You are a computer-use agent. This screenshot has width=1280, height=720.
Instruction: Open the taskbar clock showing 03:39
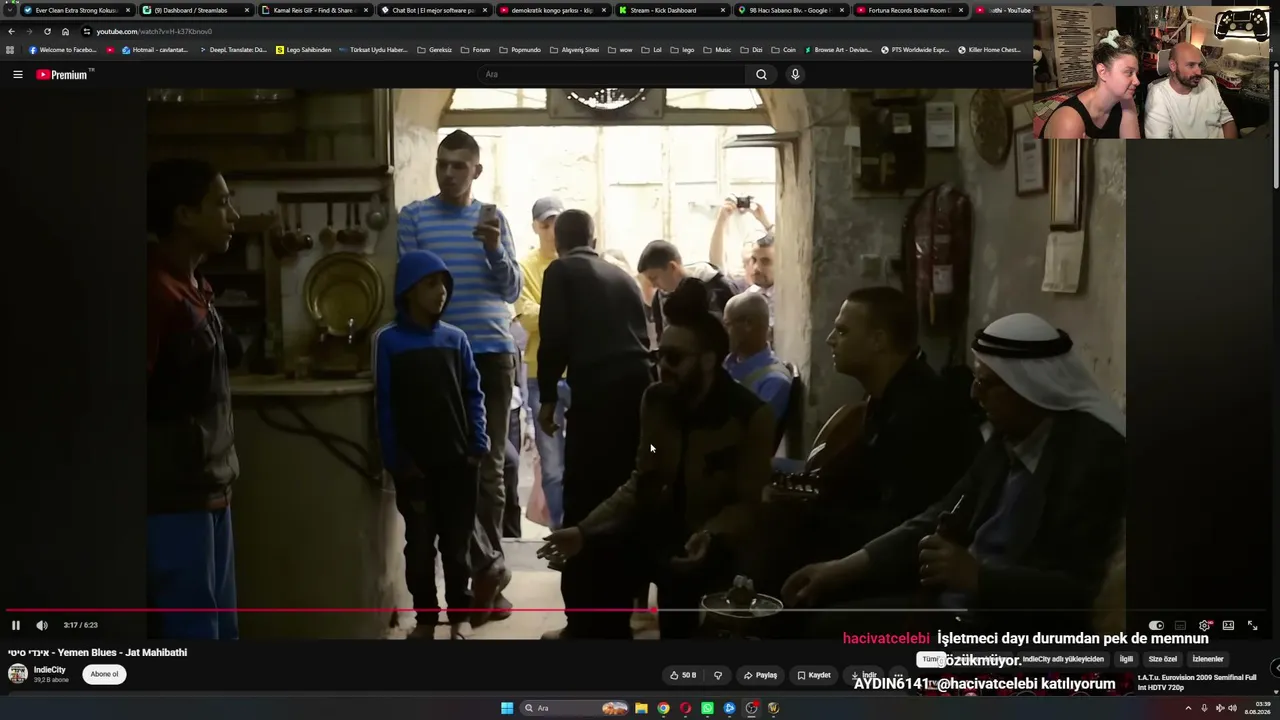coord(1257,708)
